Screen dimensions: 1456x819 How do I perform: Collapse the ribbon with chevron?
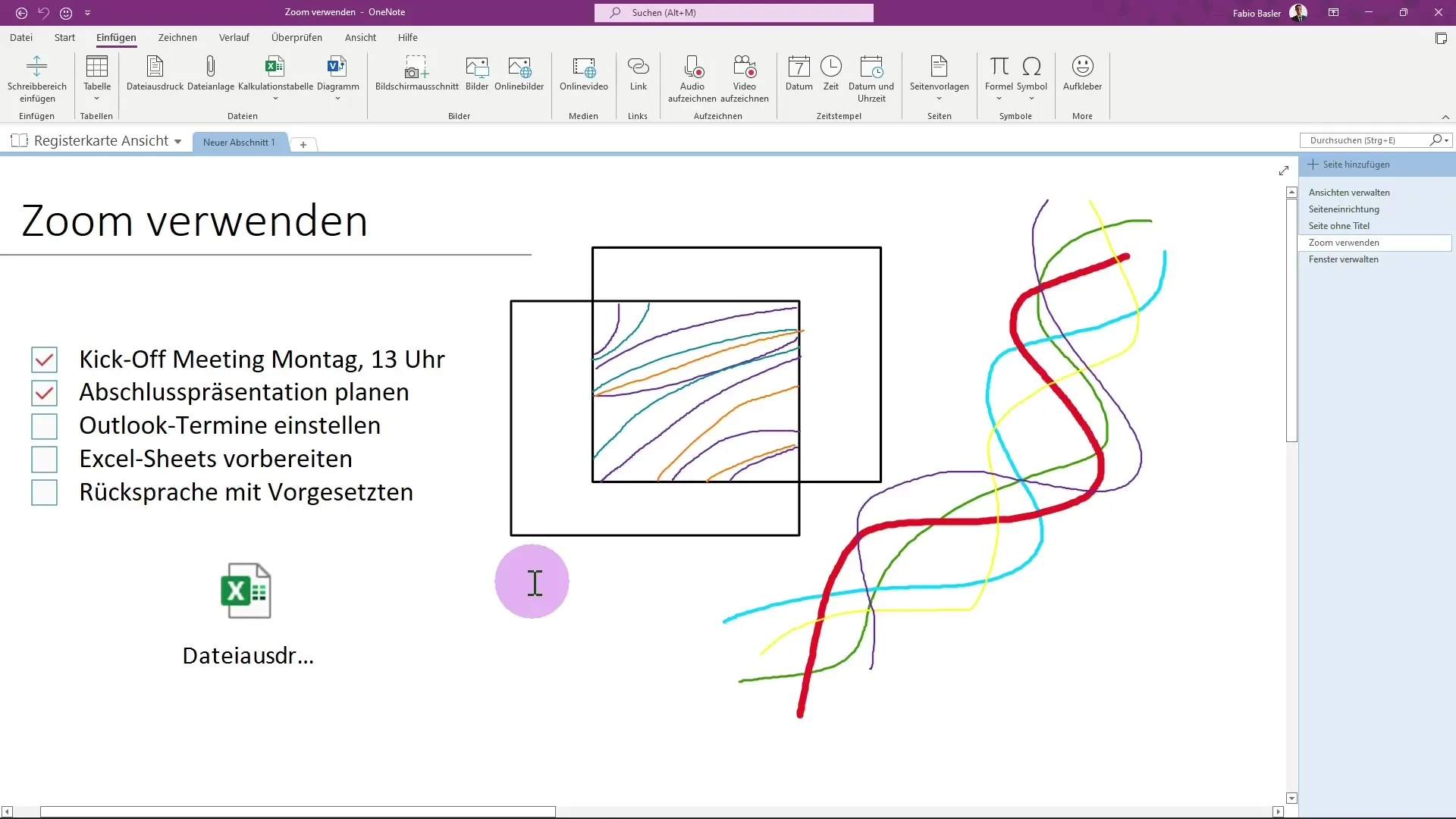click(1445, 117)
